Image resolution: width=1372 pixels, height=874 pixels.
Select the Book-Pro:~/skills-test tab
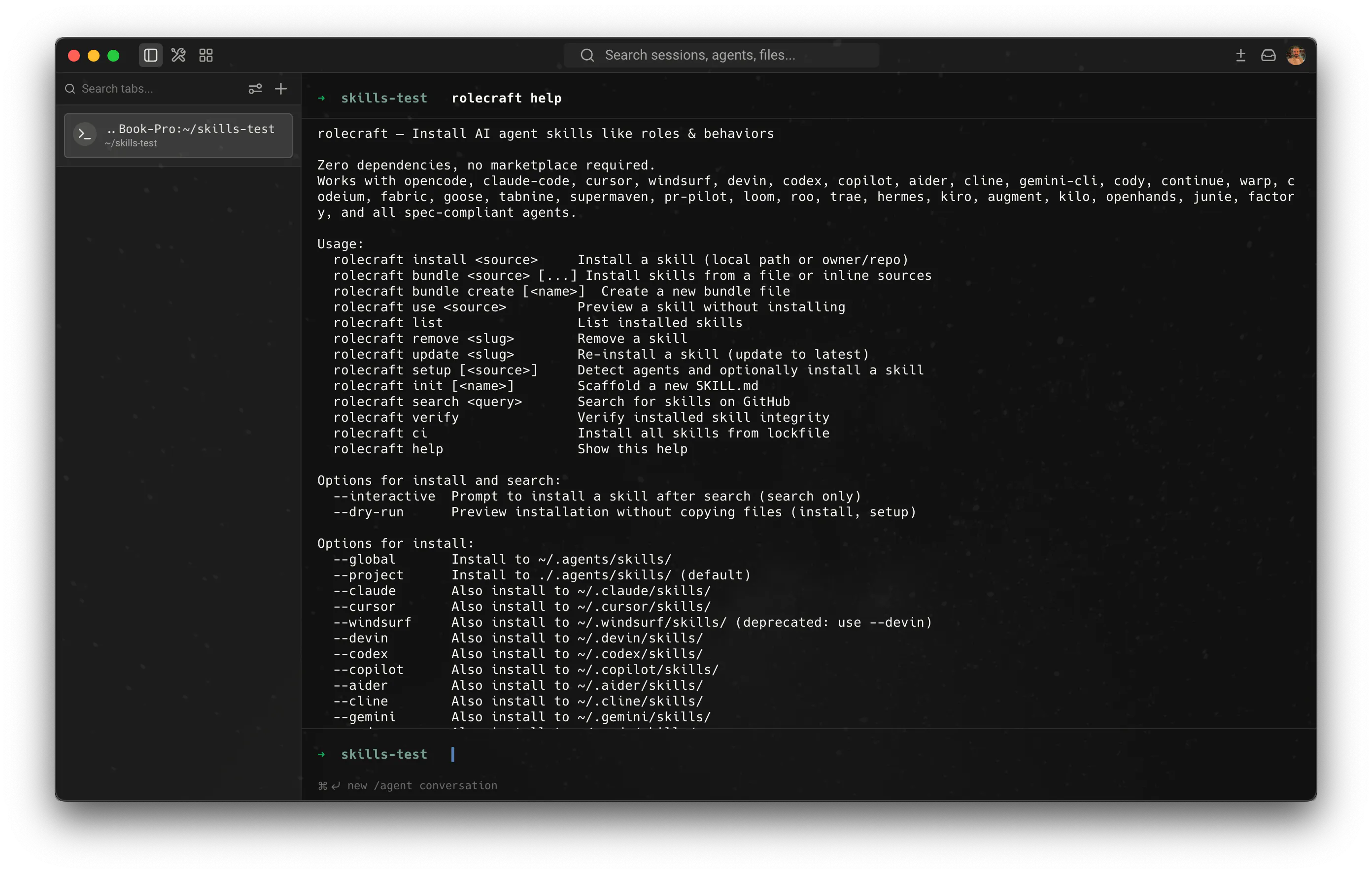[178, 135]
